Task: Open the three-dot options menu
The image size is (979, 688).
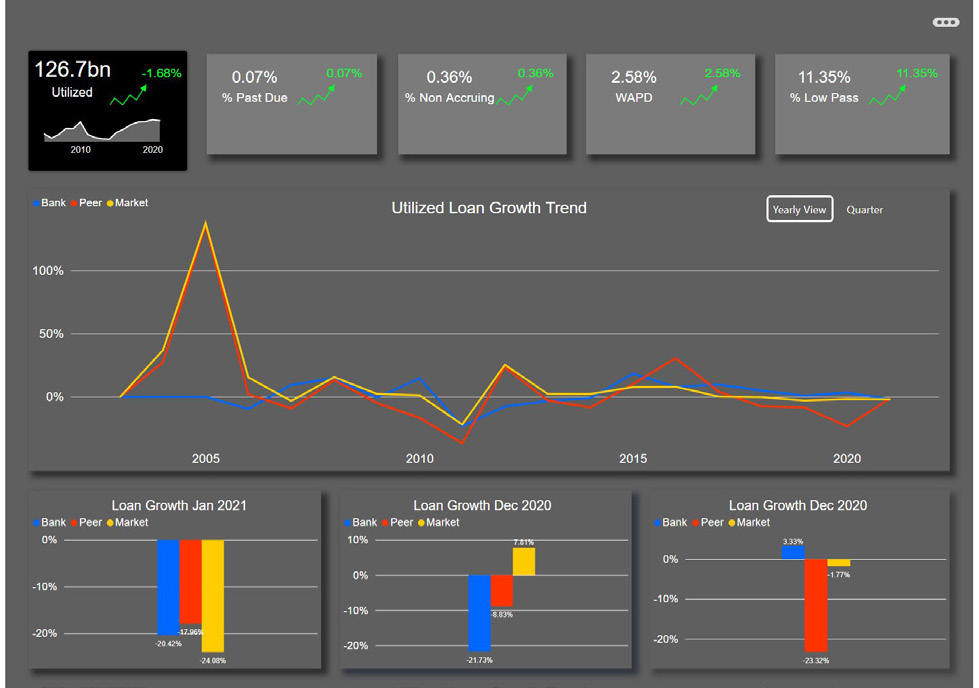Action: click(945, 23)
